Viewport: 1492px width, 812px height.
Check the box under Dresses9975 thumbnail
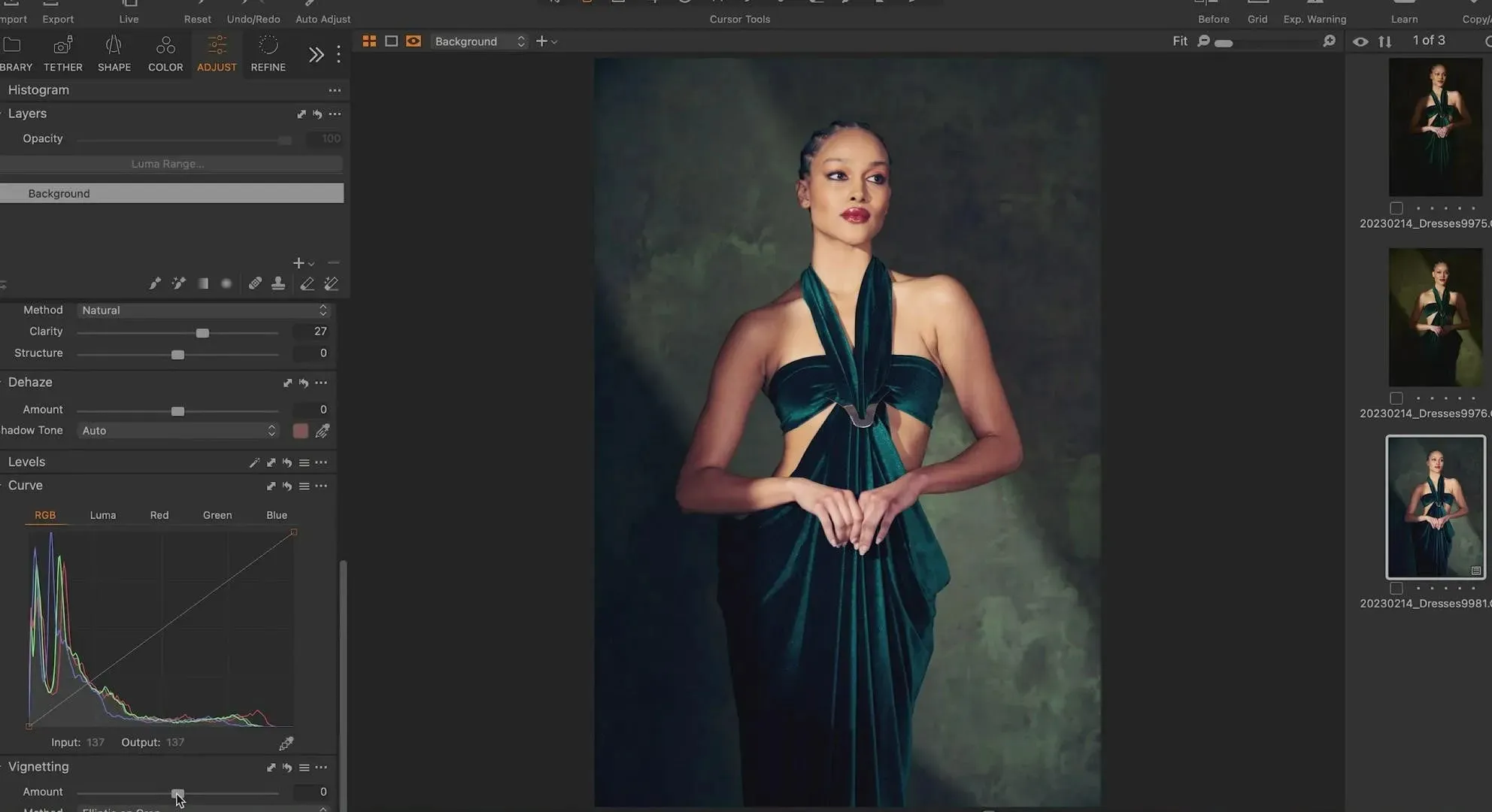(x=1396, y=208)
